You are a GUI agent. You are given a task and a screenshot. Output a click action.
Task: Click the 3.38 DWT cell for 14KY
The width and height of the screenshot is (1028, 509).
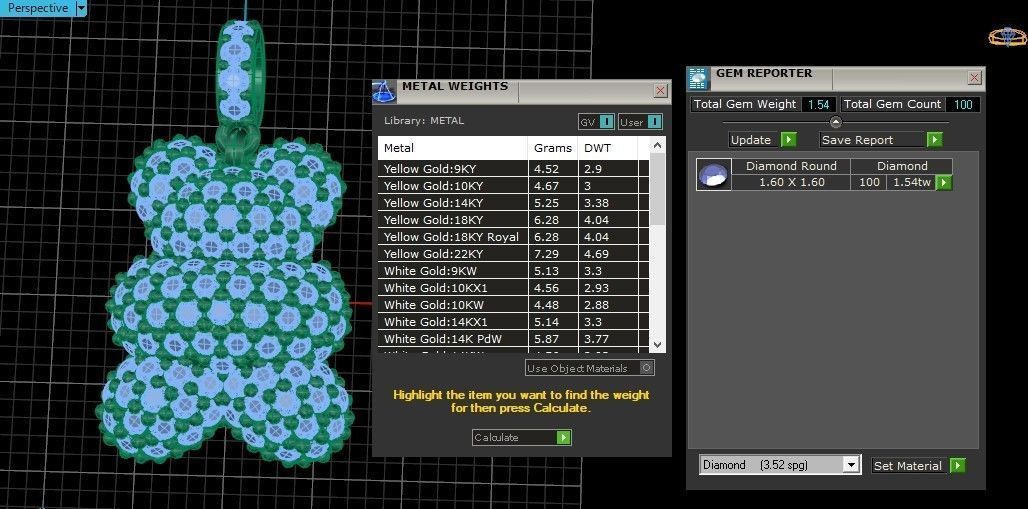[x=607, y=203]
